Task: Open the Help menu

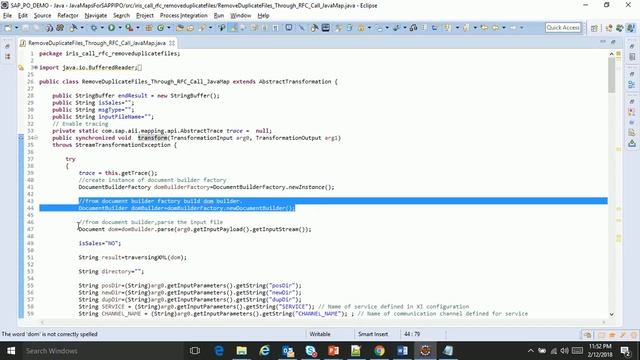Action: (263, 16)
